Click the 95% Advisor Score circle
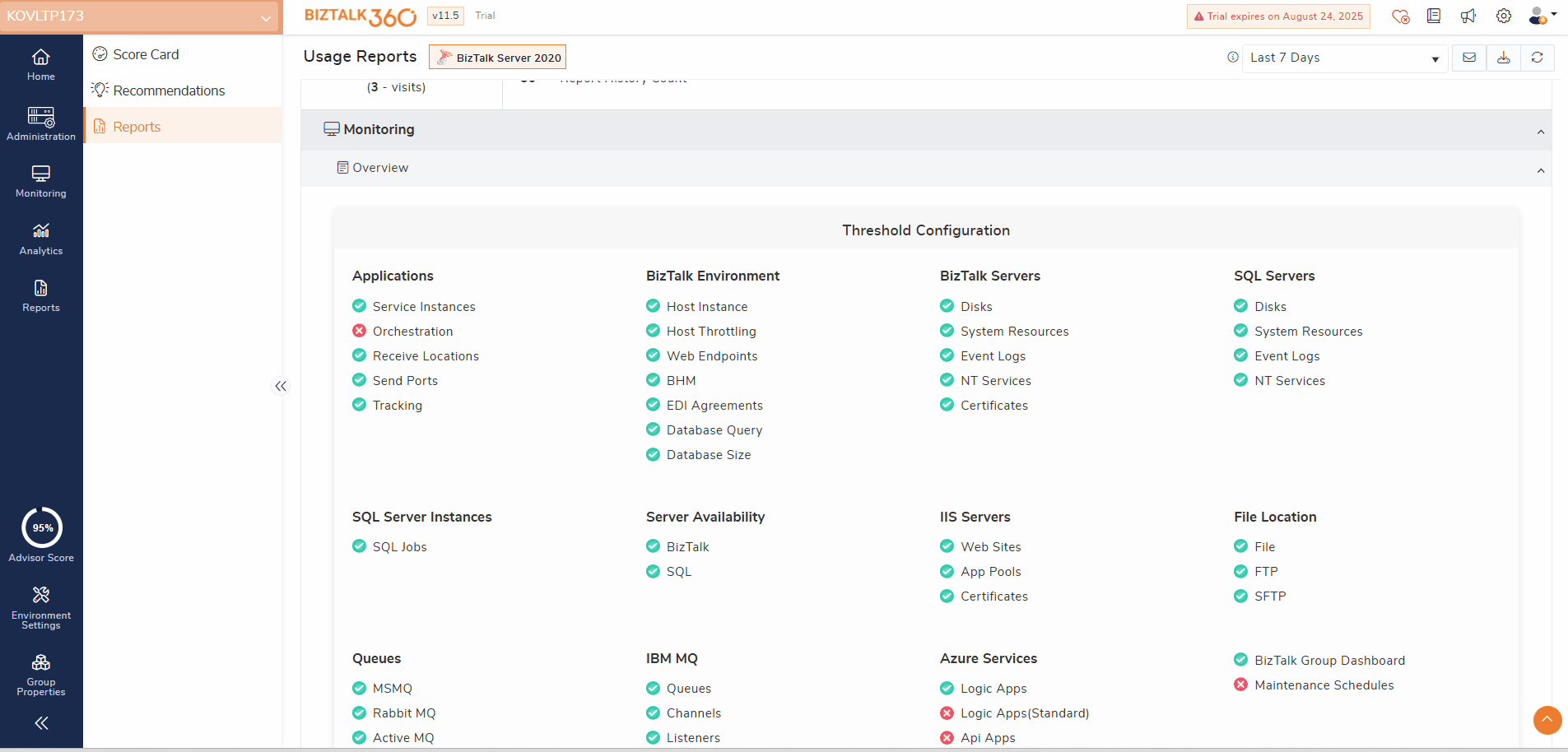 (x=41, y=528)
